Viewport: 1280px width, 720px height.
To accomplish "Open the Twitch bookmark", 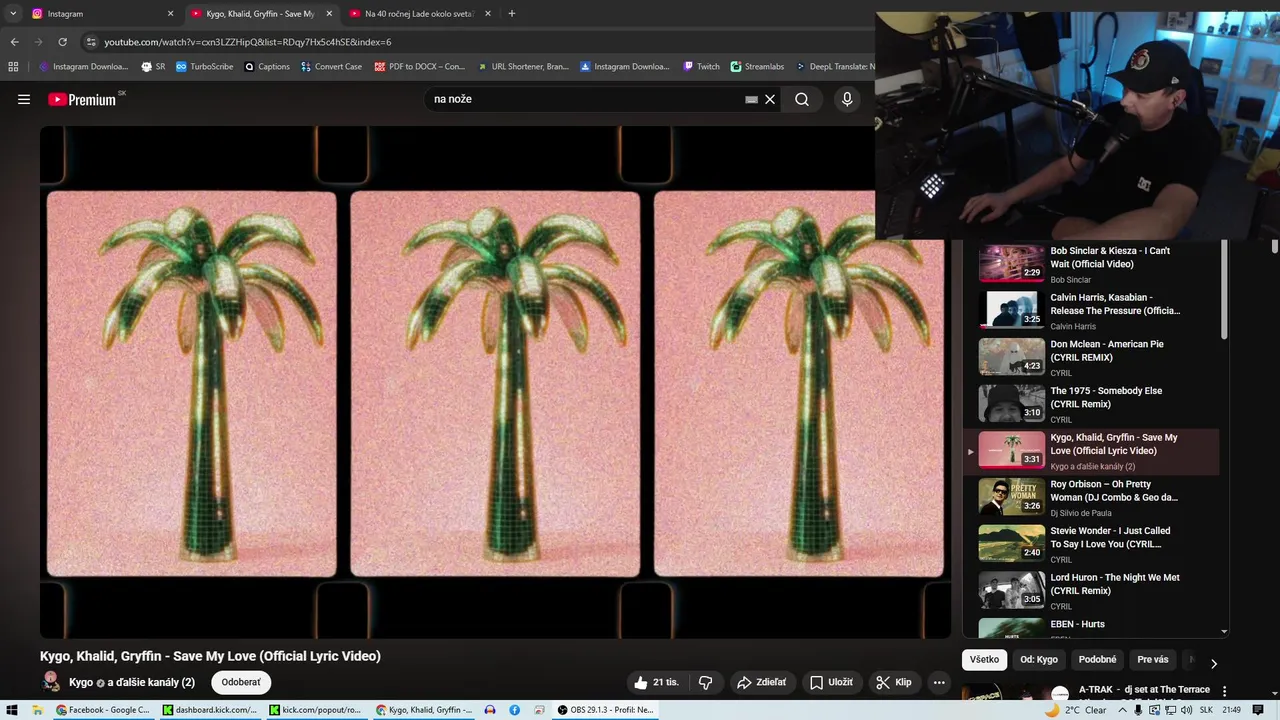I will [701, 67].
